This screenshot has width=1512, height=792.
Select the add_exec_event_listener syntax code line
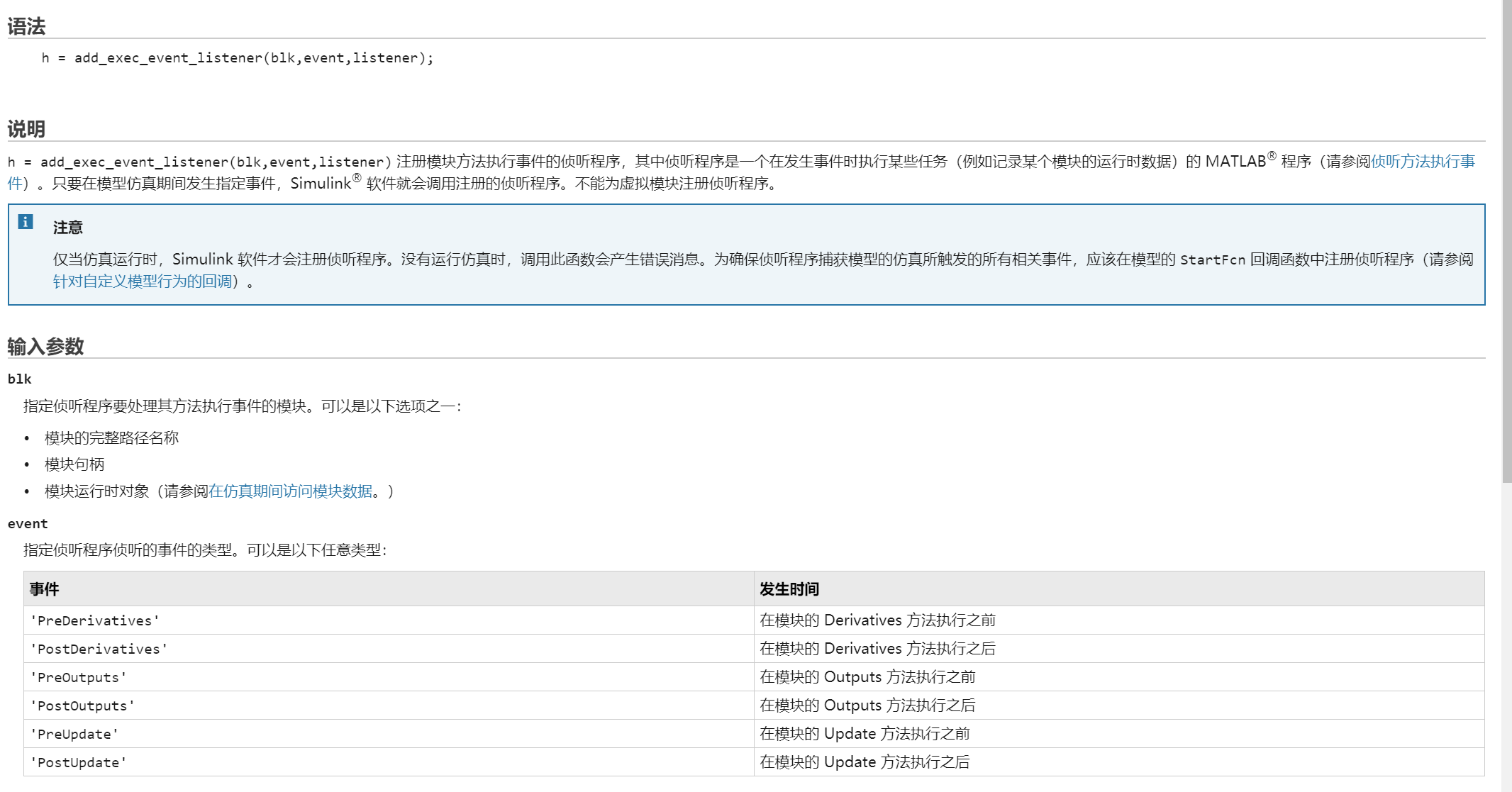click(x=238, y=57)
